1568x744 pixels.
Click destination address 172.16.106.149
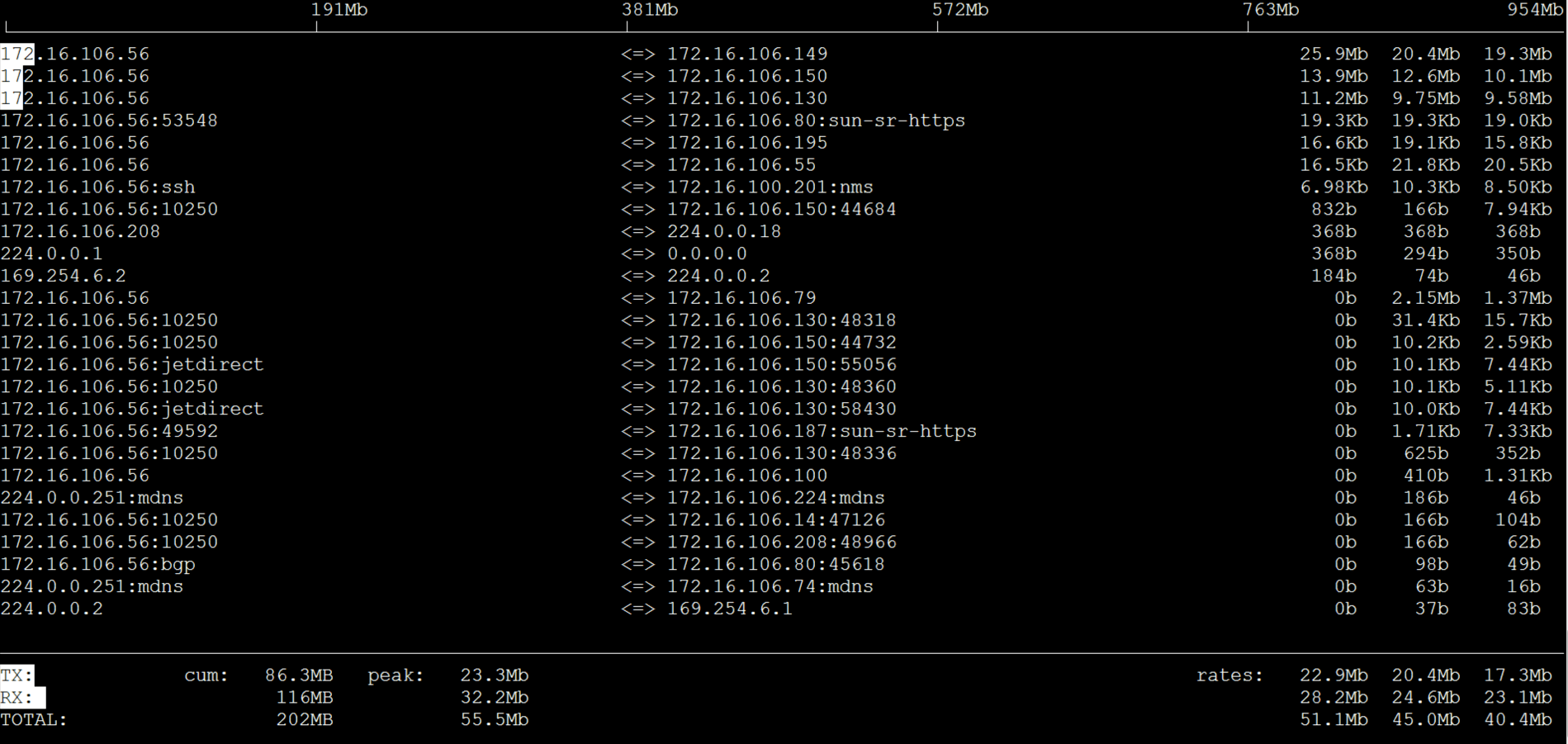tap(746, 54)
